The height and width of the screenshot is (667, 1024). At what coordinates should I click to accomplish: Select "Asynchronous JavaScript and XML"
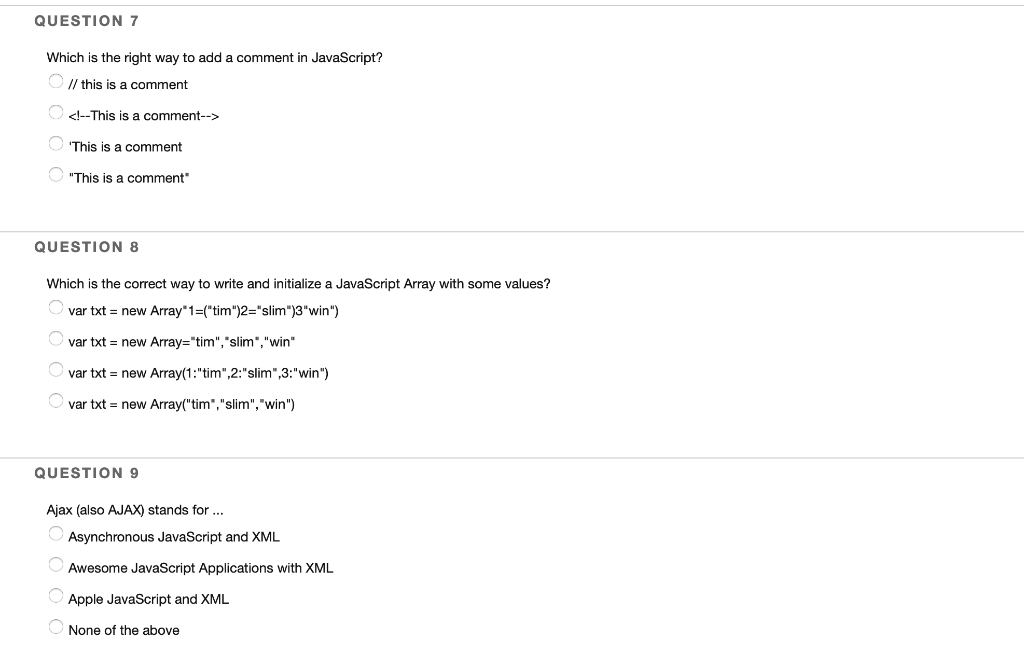pyautogui.click(x=56, y=533)
